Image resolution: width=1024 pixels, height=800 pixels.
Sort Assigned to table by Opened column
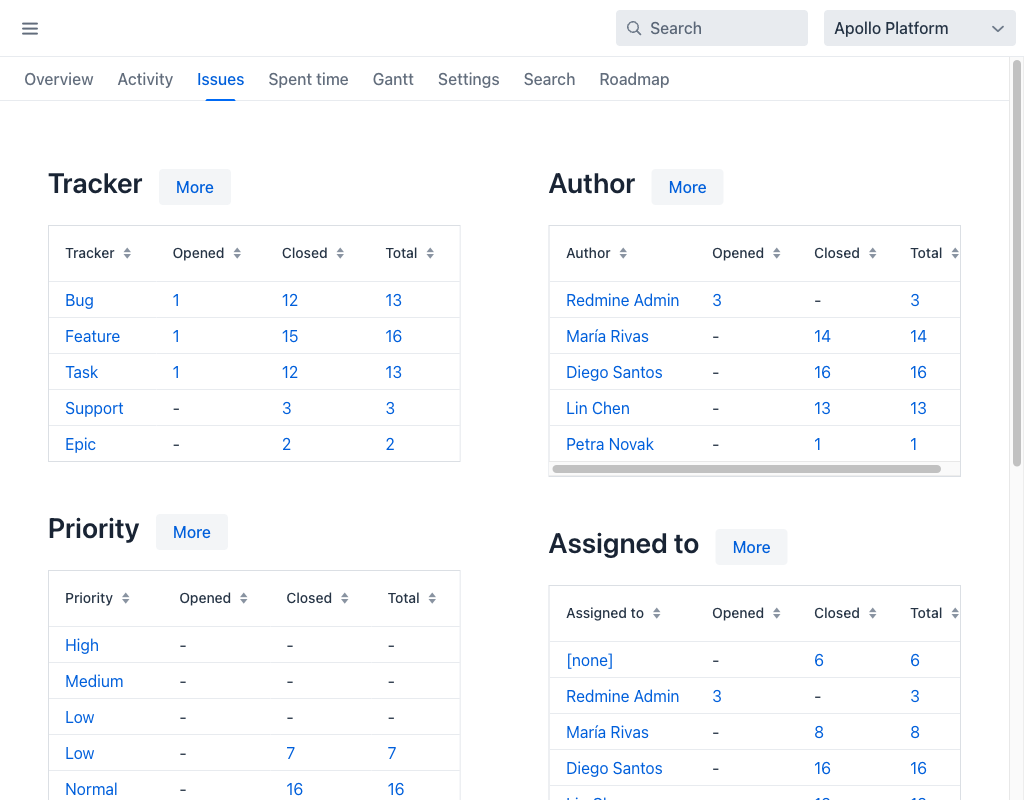click(x=746, y=613)
